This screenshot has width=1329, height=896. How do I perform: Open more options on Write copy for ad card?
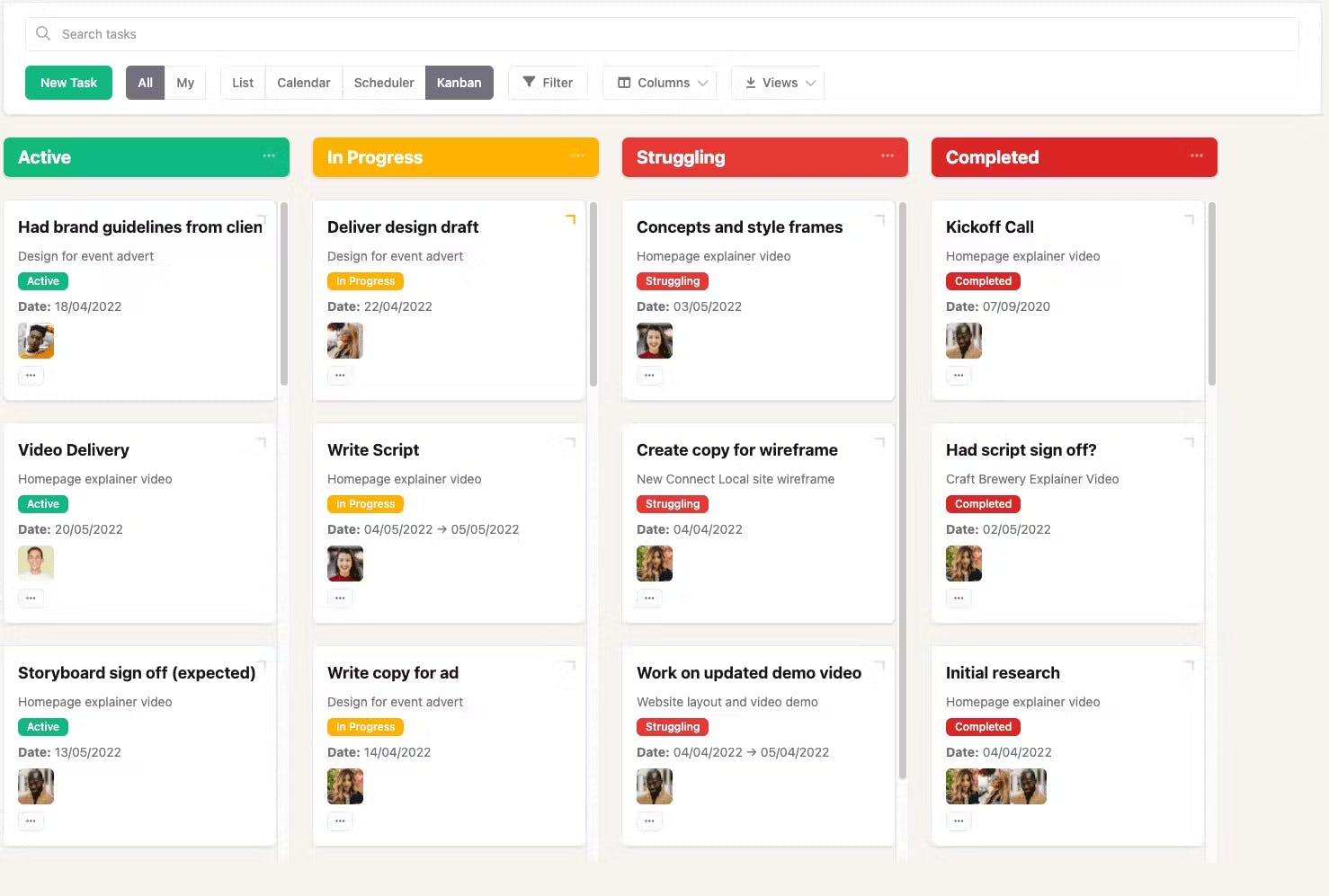click(340, 821)
